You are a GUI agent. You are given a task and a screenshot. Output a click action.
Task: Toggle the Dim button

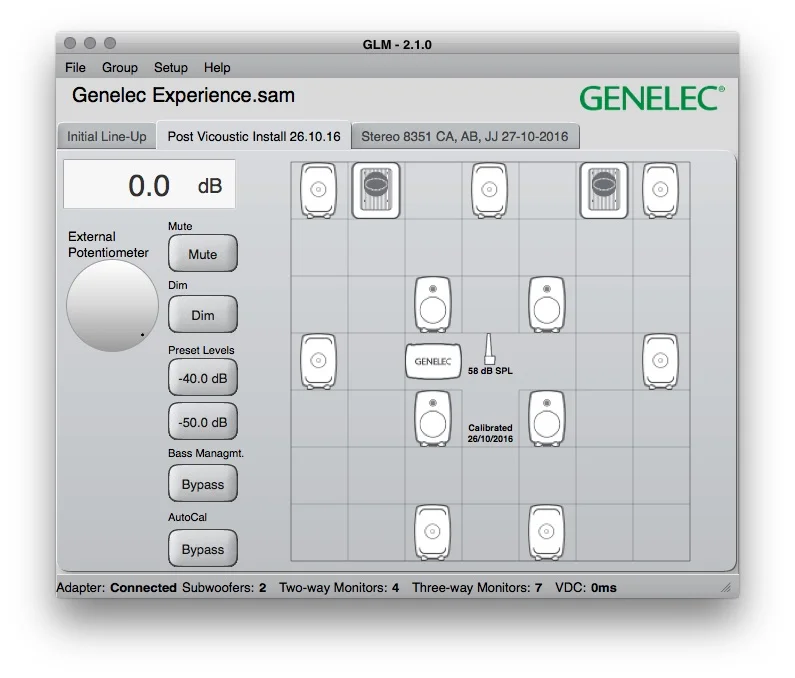203,315
